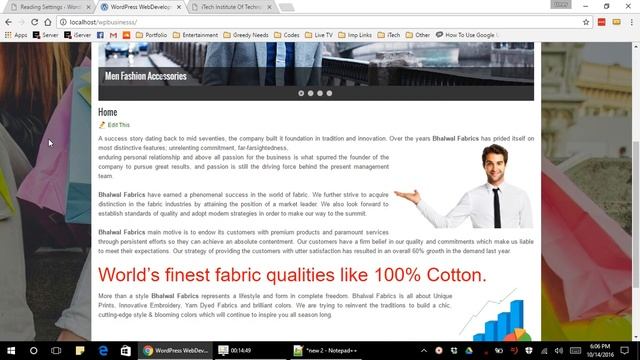Open the Action Center notifications icon
The image size is (640, 360).
[x=624, y=351]
